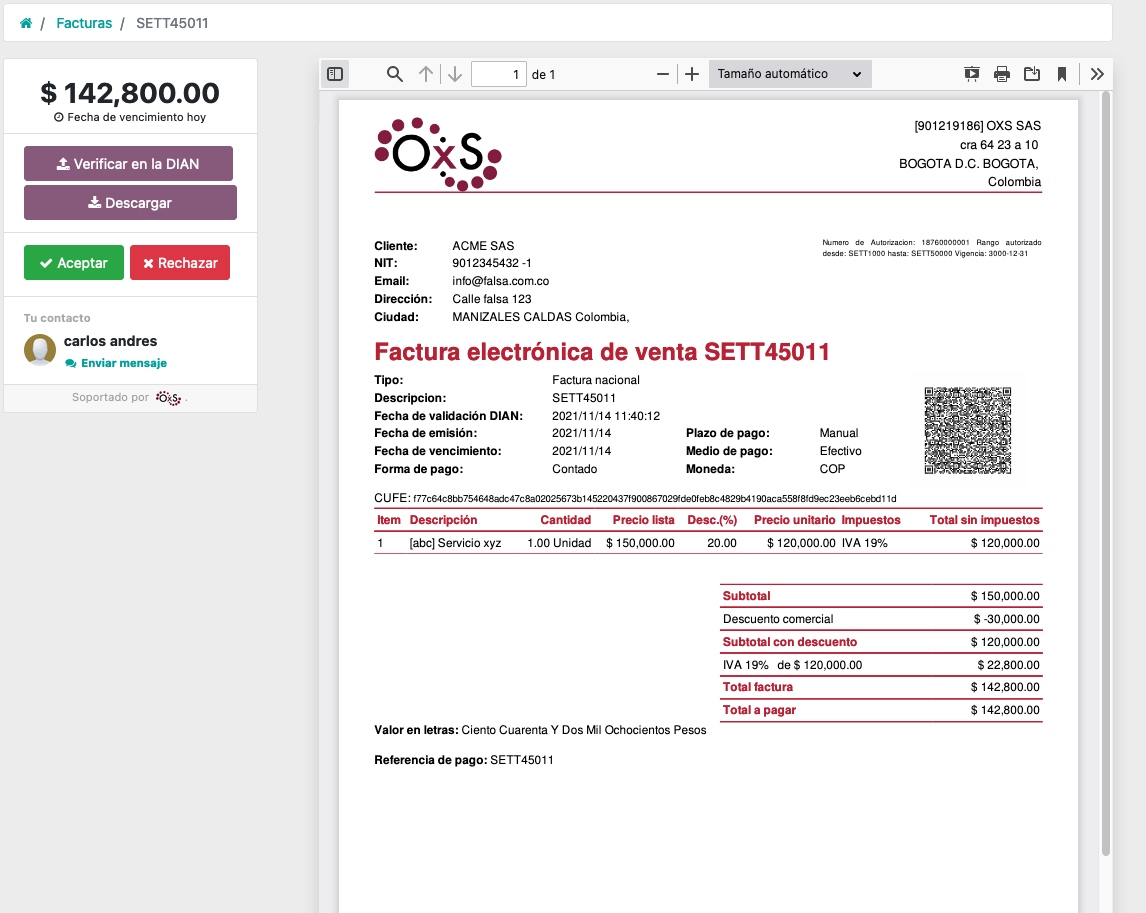This screenshot has height=913, width=1146.
Task: Click 'Referencia de pago: SETT45011' line
Action: tap(464, 760)
